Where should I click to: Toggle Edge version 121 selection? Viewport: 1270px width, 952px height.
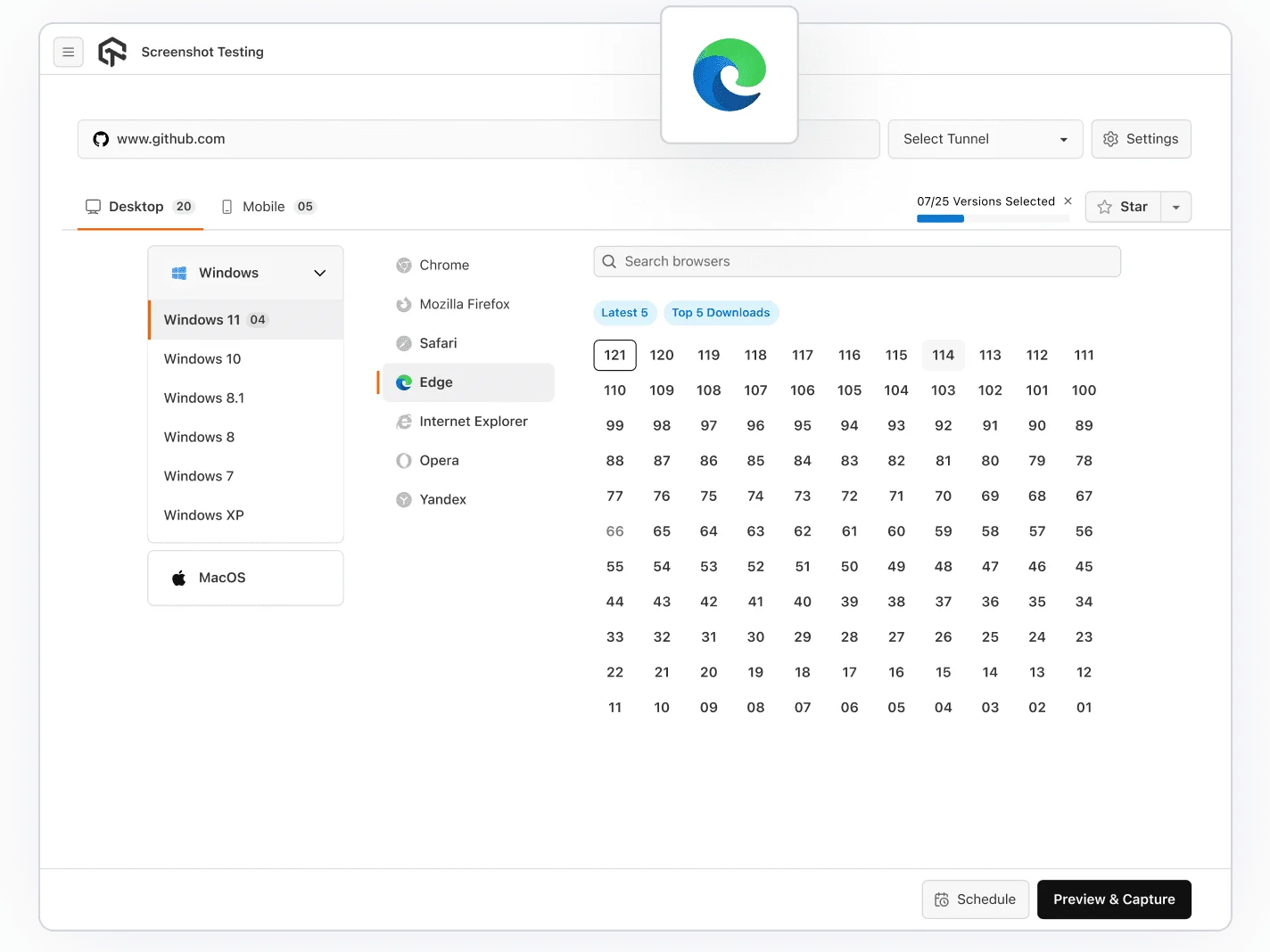point(614,355)
